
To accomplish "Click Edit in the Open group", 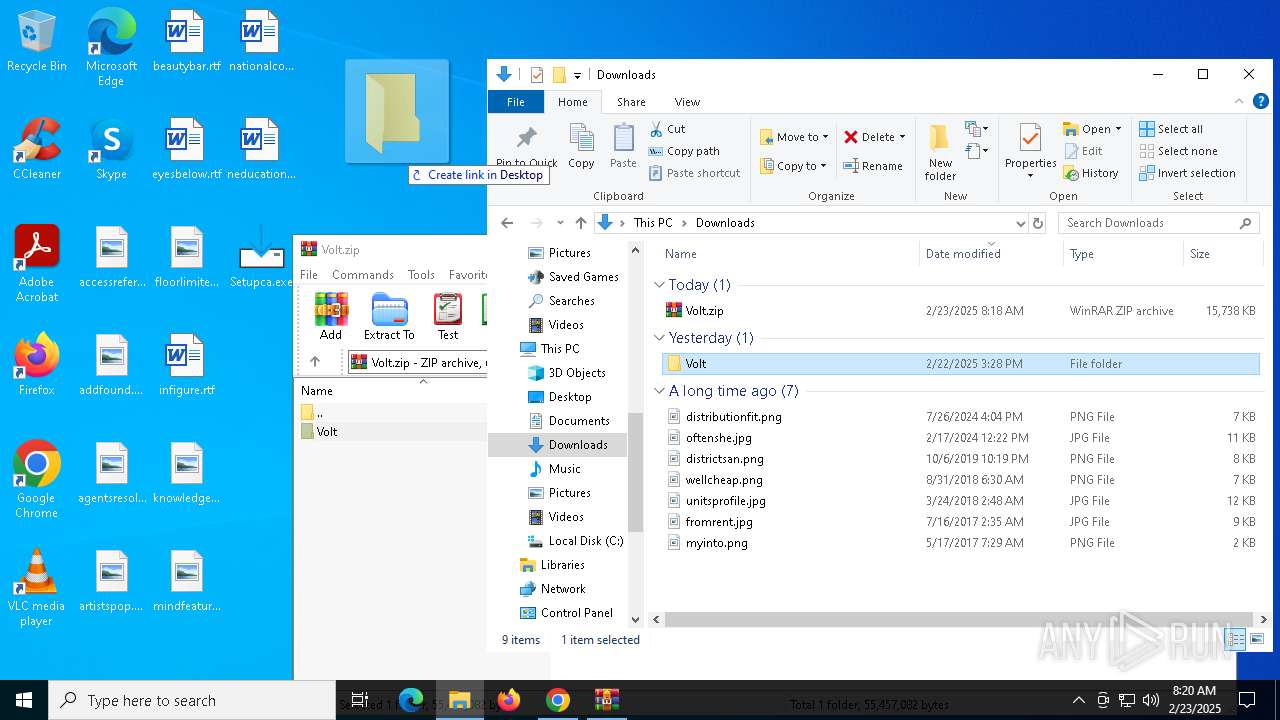I will pos(1083,151).
